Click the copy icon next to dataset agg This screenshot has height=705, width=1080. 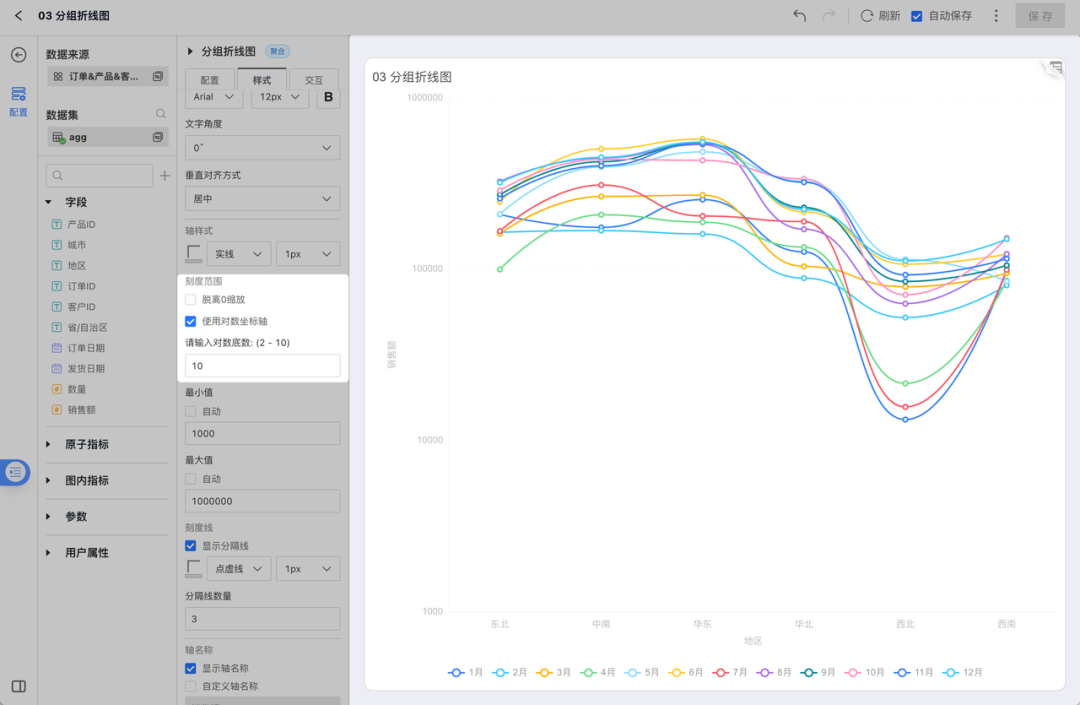pos(157,137)
